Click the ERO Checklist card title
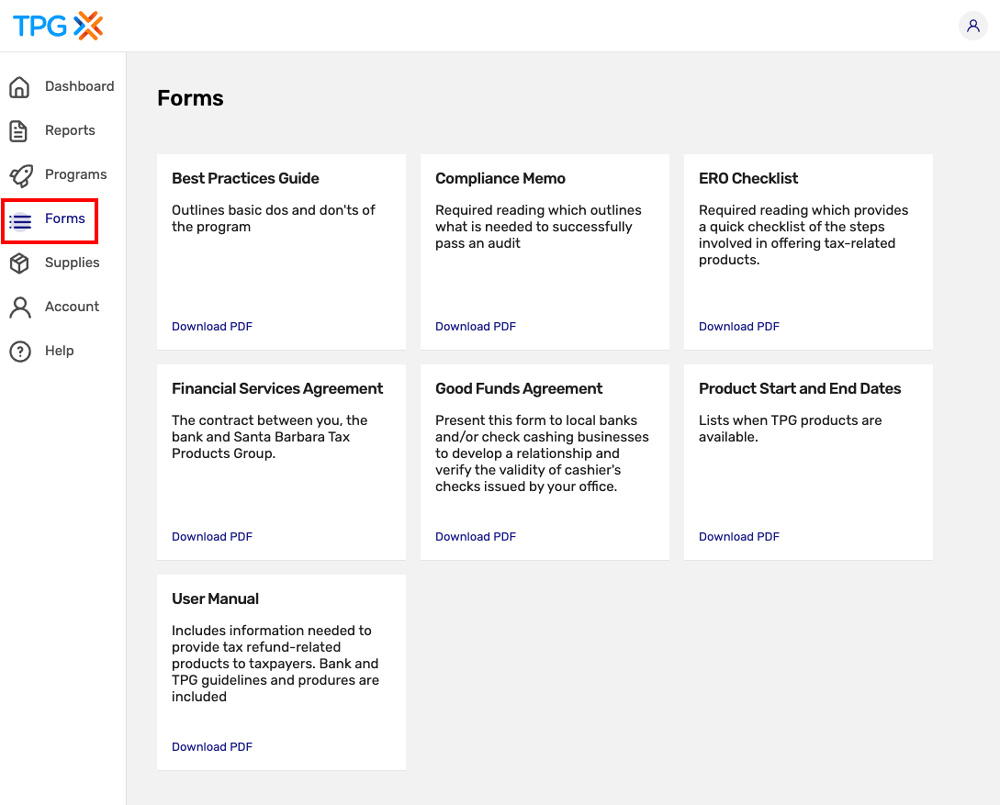1000x805 pixels. pos(748,178)
